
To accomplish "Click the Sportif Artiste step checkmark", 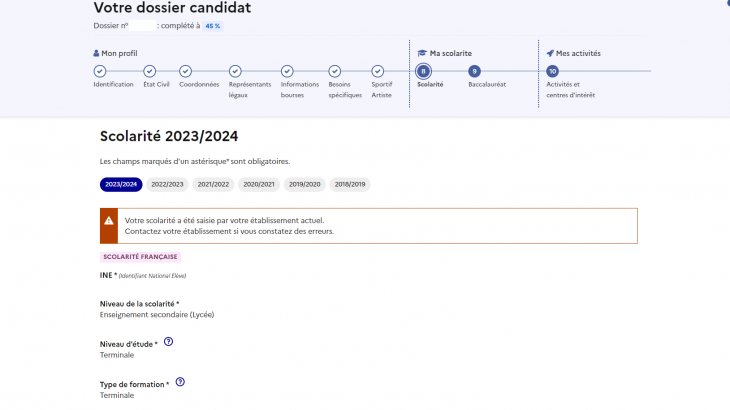I will click(377, 71).
